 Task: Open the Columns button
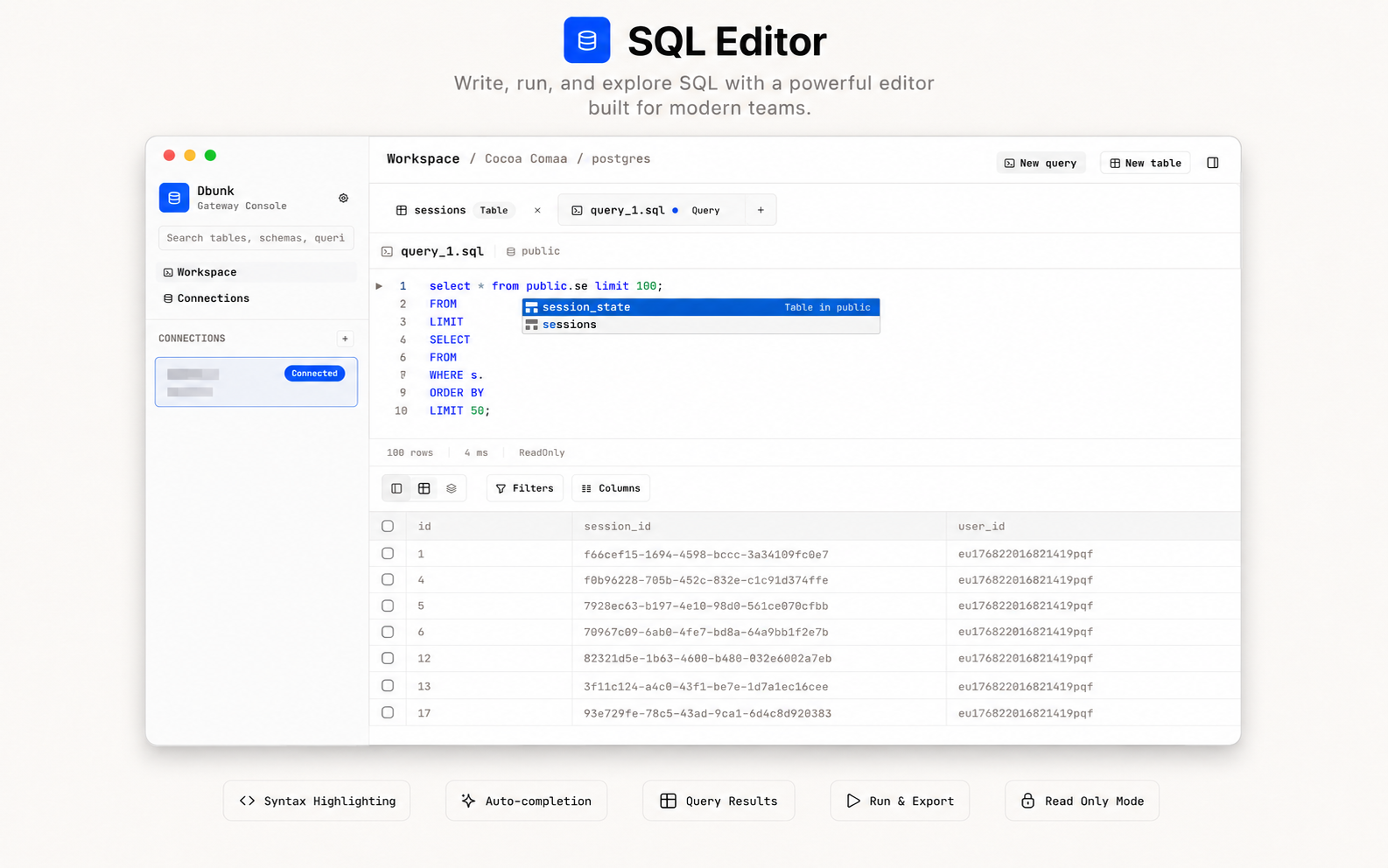pos(611,488)
